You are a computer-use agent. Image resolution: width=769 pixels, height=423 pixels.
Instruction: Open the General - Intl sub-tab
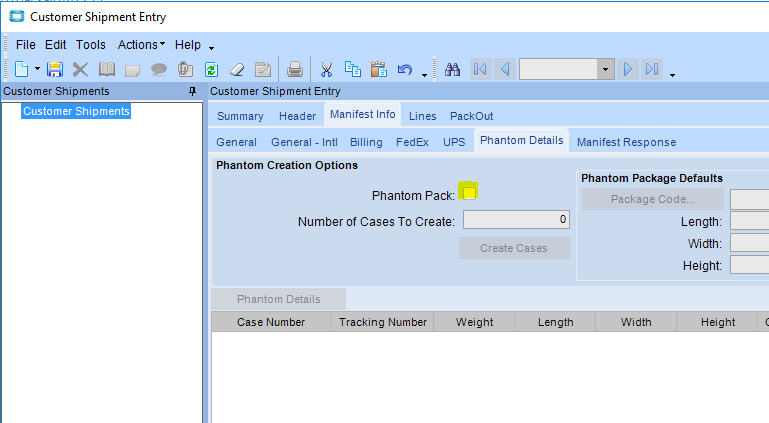tap(304, 142)
